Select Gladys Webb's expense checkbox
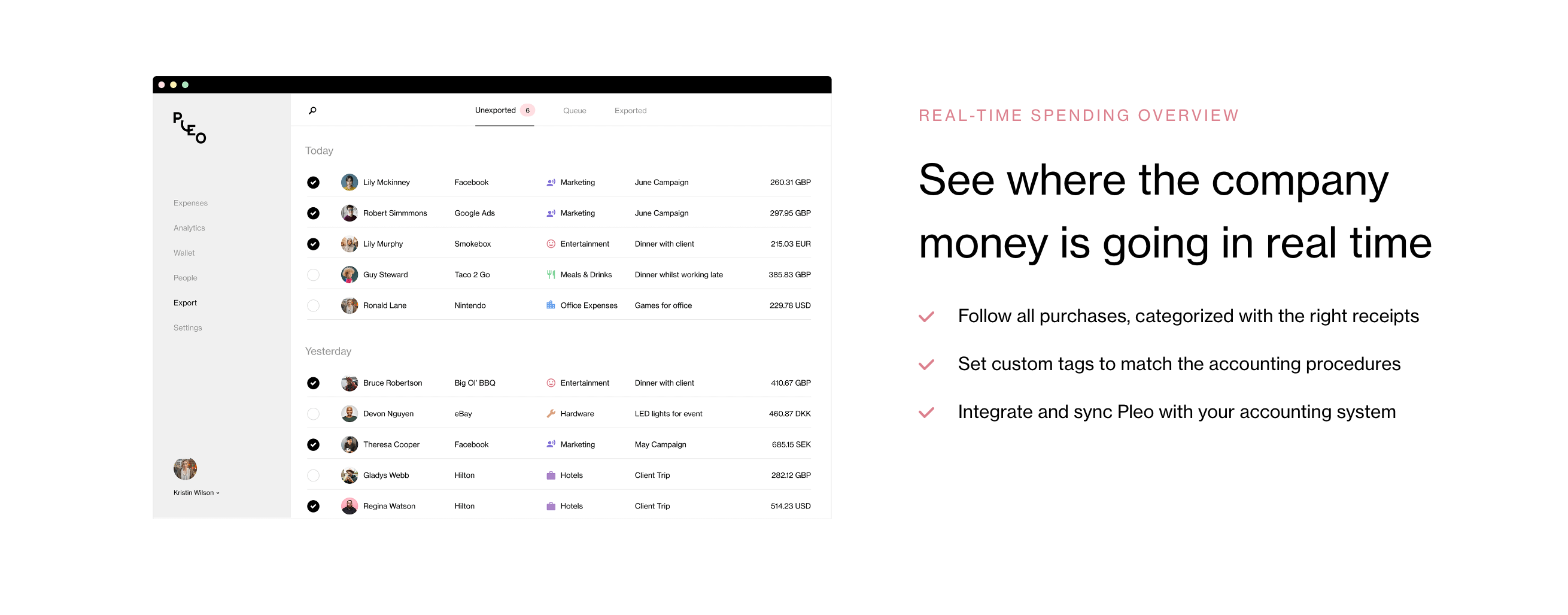The height and width of the screenshot is (615, 1568). click(x=314, y=475)
